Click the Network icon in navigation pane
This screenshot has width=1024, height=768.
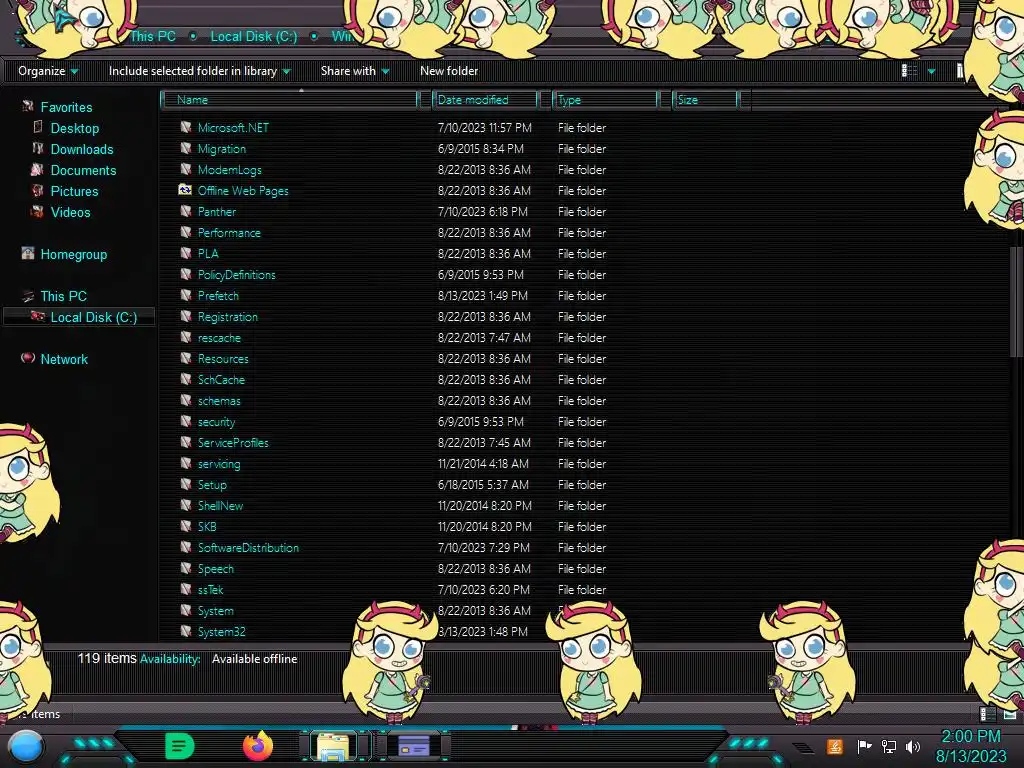(27, 358)
